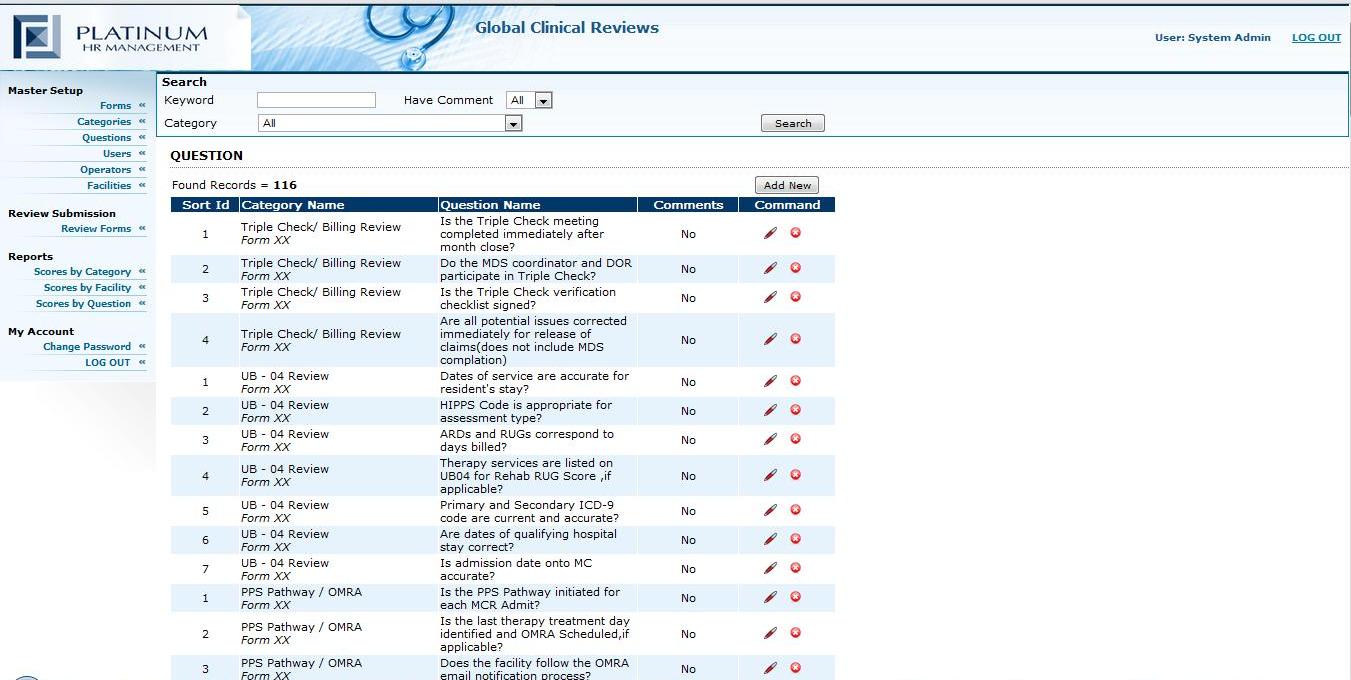Click the Sort Id column header

[x=205, y=205]
